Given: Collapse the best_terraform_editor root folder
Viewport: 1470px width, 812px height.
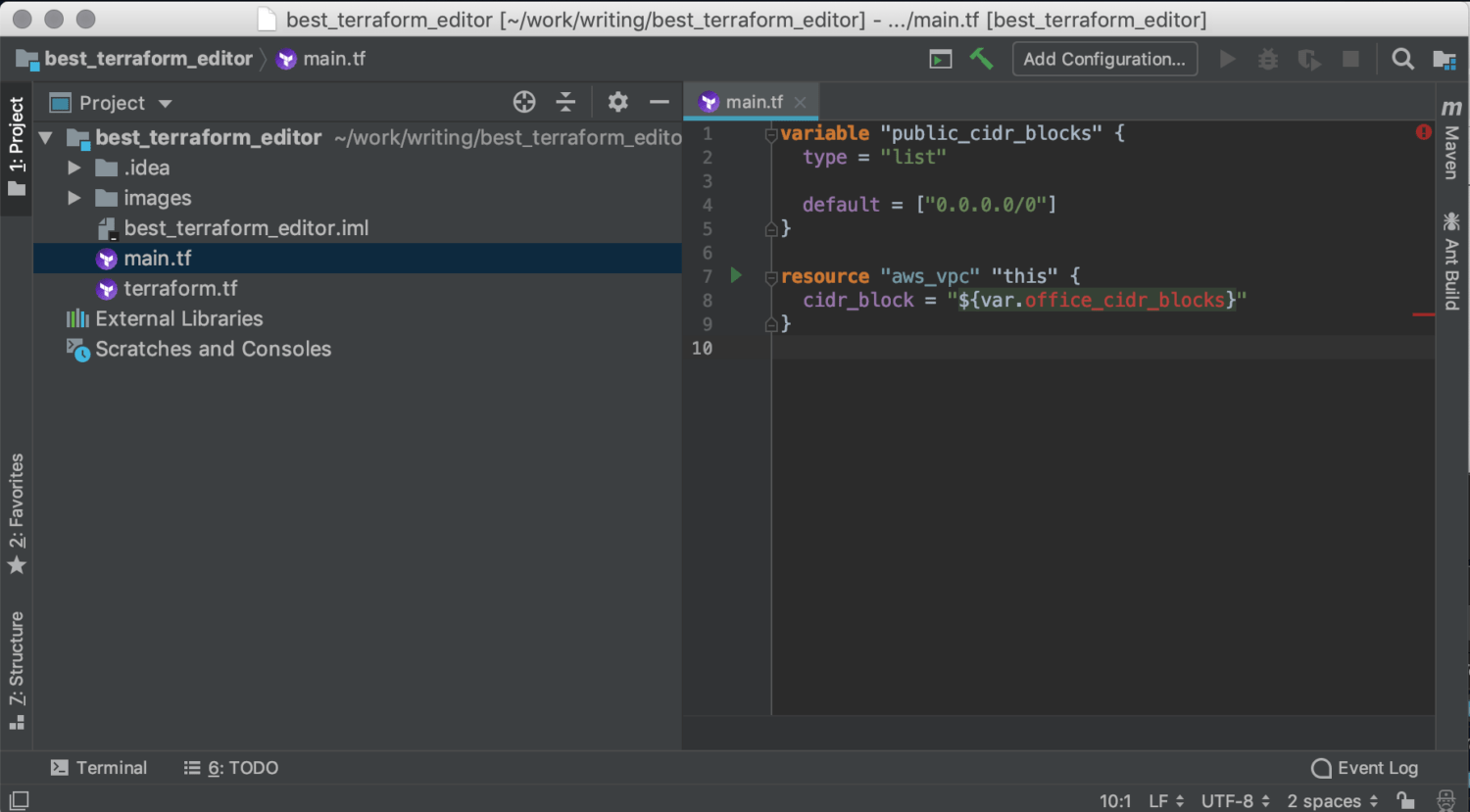Looking at the screenshot, I should click(45, 138).
